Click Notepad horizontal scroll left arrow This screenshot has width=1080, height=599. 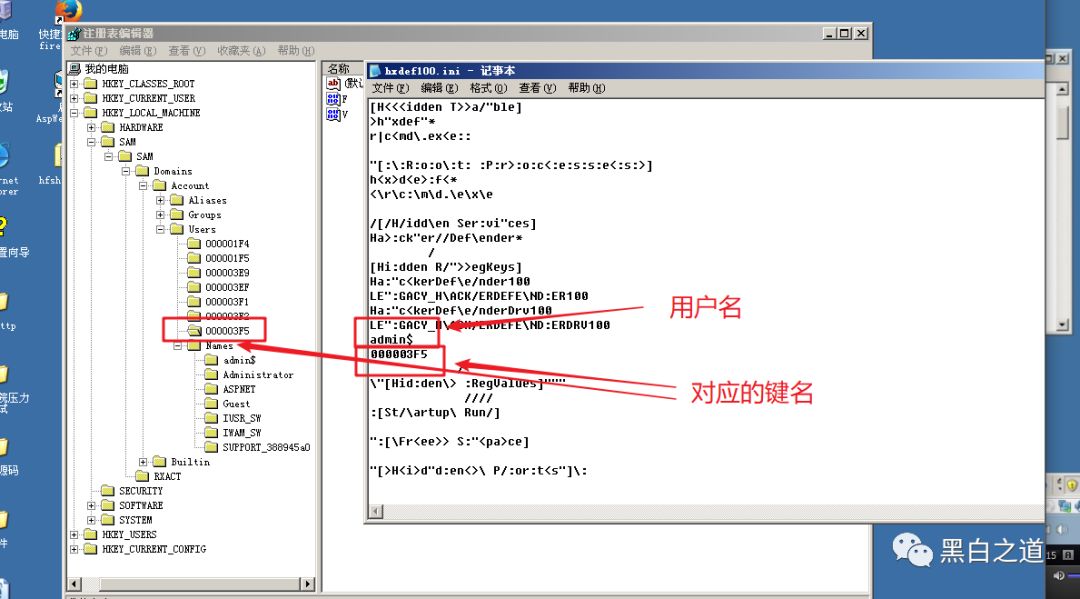coord(375,511)
